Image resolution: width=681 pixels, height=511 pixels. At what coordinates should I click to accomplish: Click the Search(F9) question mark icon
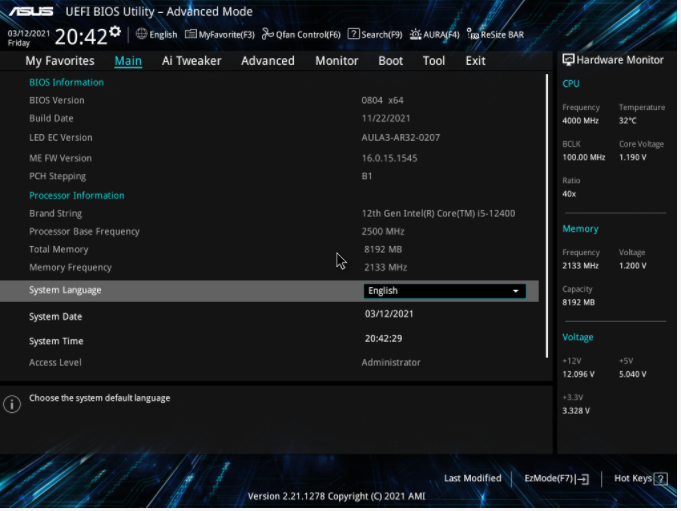(x=354, y=34)
